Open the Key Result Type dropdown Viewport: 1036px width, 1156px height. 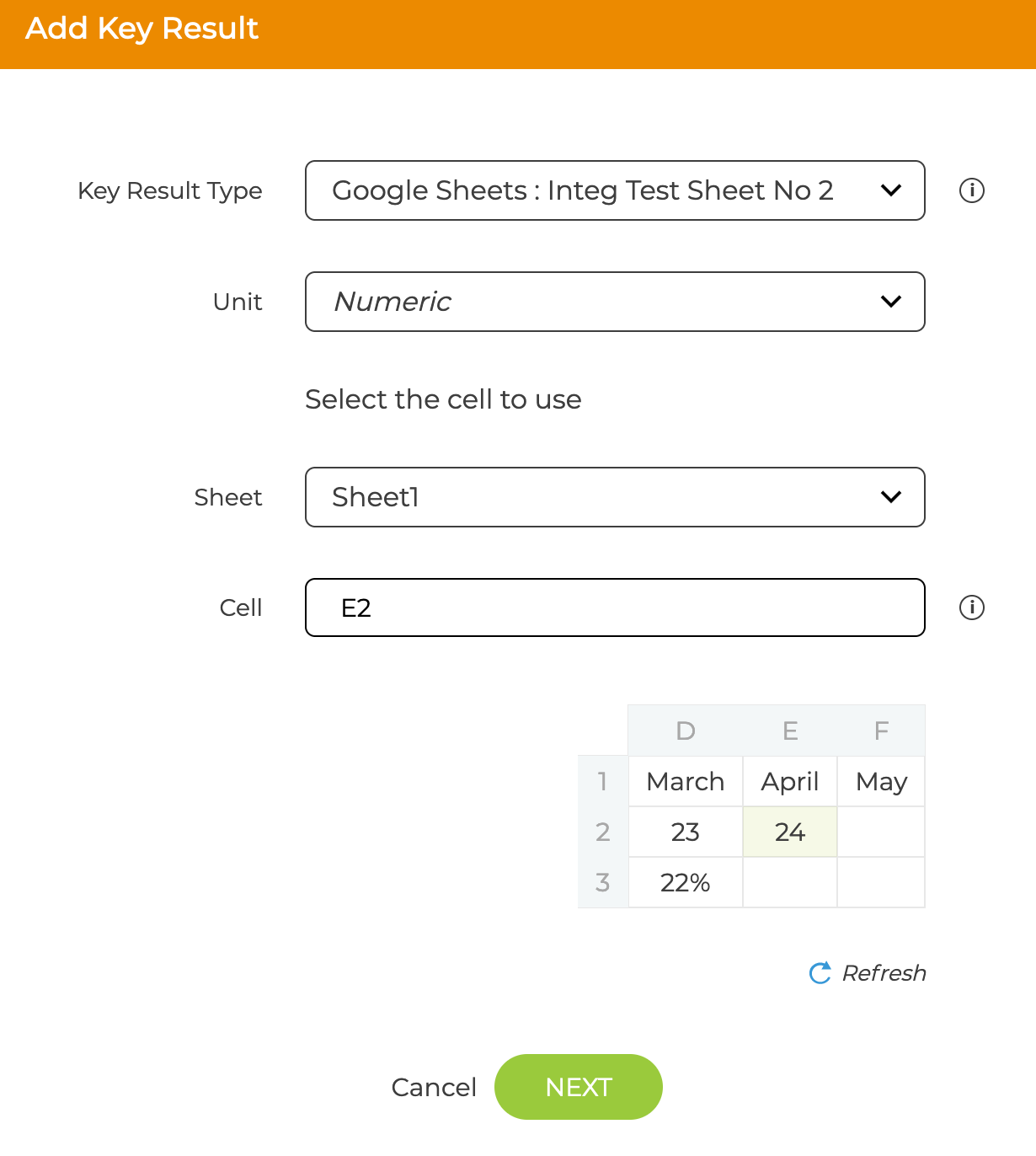click(x=615, y=190)
